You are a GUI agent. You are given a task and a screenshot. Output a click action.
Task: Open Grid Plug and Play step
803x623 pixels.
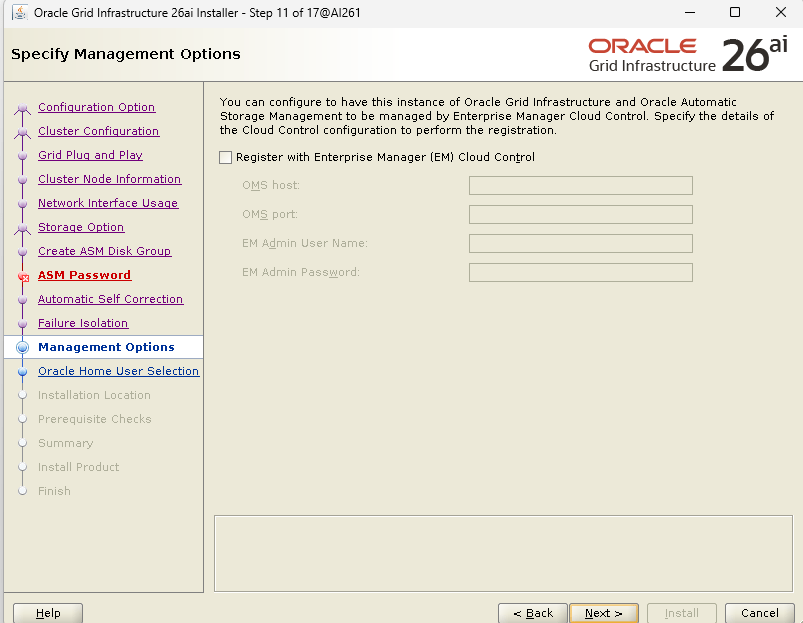[x=90, y=155]
